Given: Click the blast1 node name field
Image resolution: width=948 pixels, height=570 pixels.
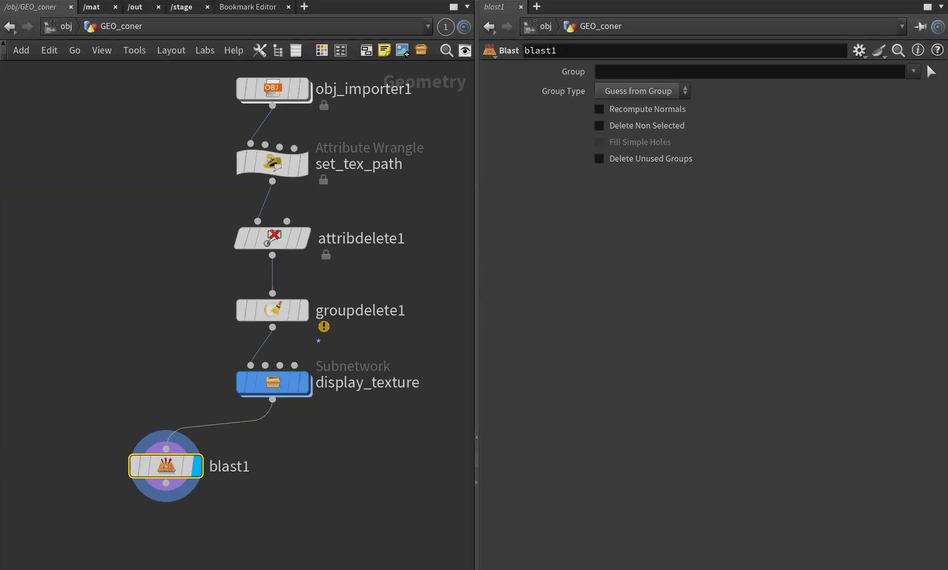Looking at the screenshot, I should click(x=684, y=50).
